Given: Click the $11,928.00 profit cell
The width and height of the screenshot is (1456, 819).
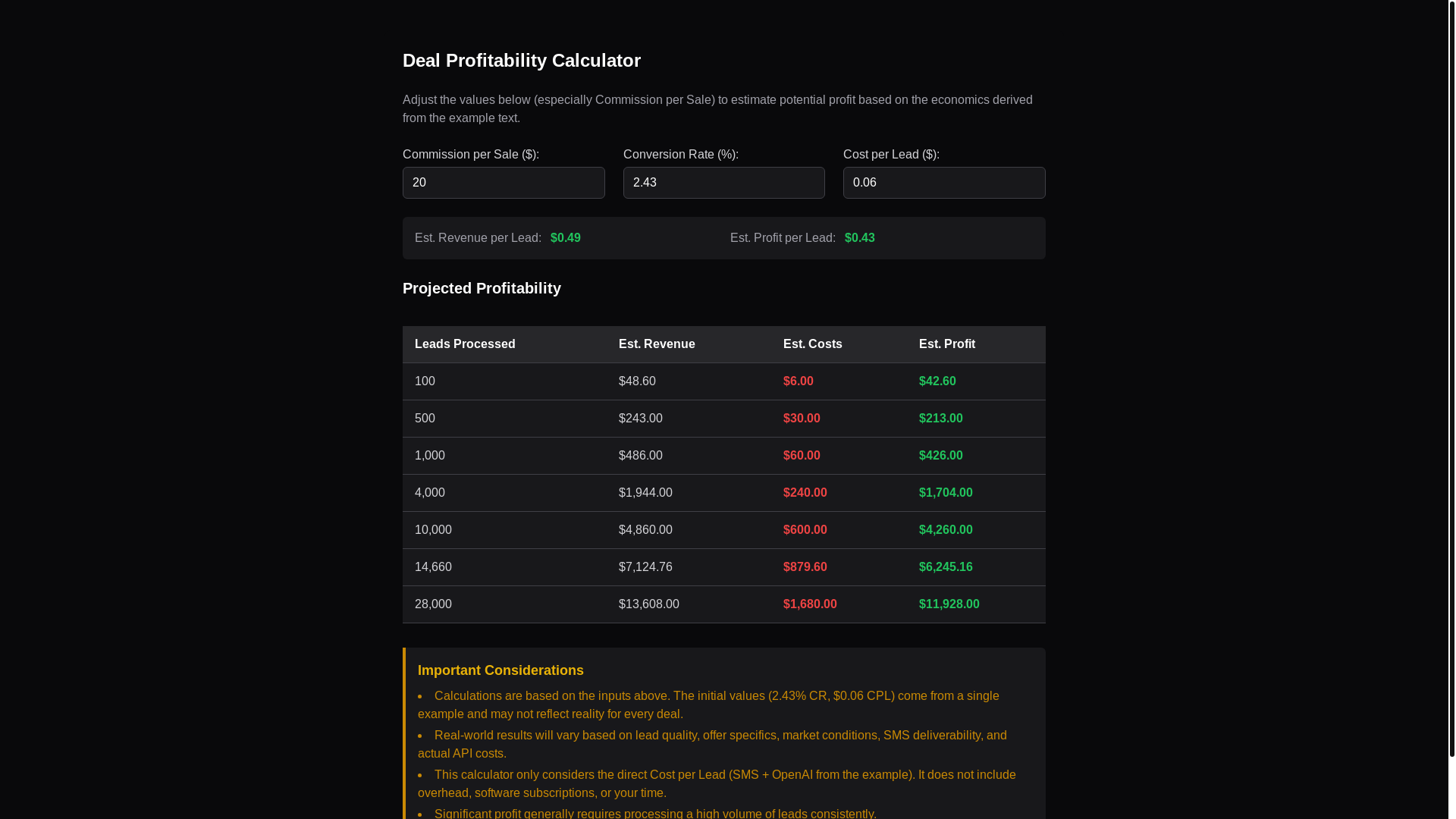Looking at the screenshot, I should click(976, 604).
